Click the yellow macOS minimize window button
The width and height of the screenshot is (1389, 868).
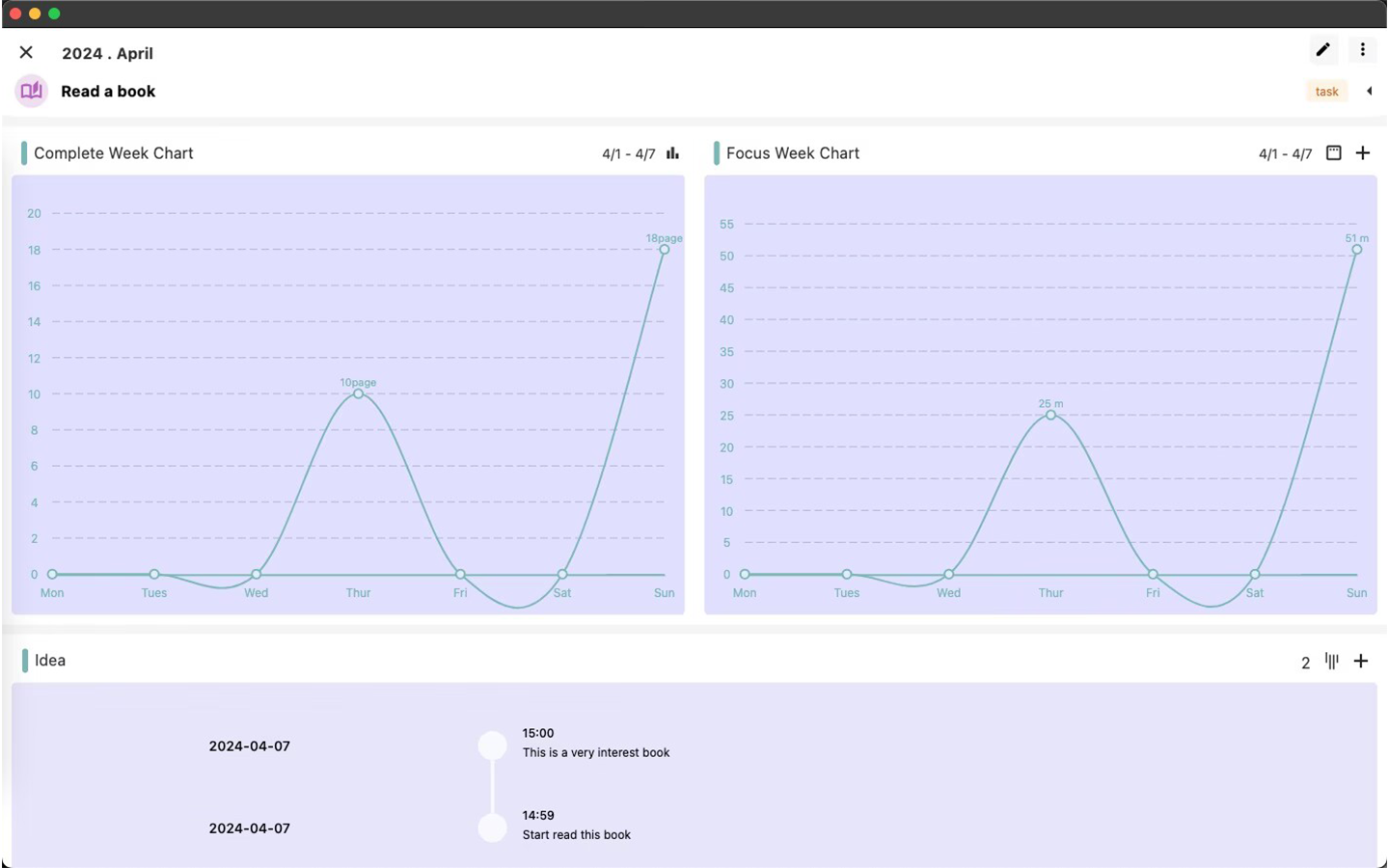coord(35,14)
